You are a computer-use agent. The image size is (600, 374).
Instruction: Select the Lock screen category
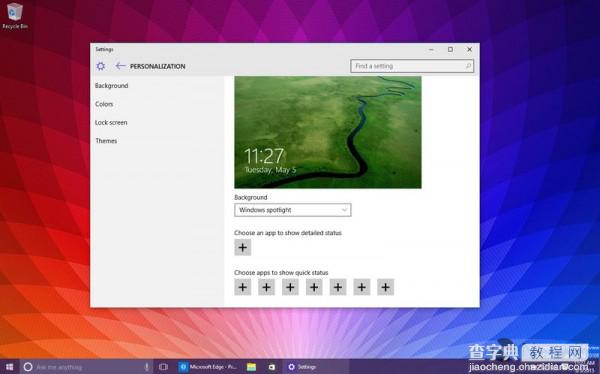111,122
